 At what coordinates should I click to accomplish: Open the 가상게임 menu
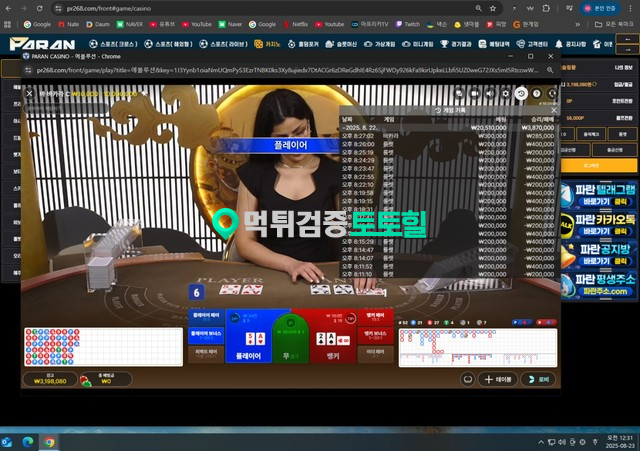[x=379, y=44]
